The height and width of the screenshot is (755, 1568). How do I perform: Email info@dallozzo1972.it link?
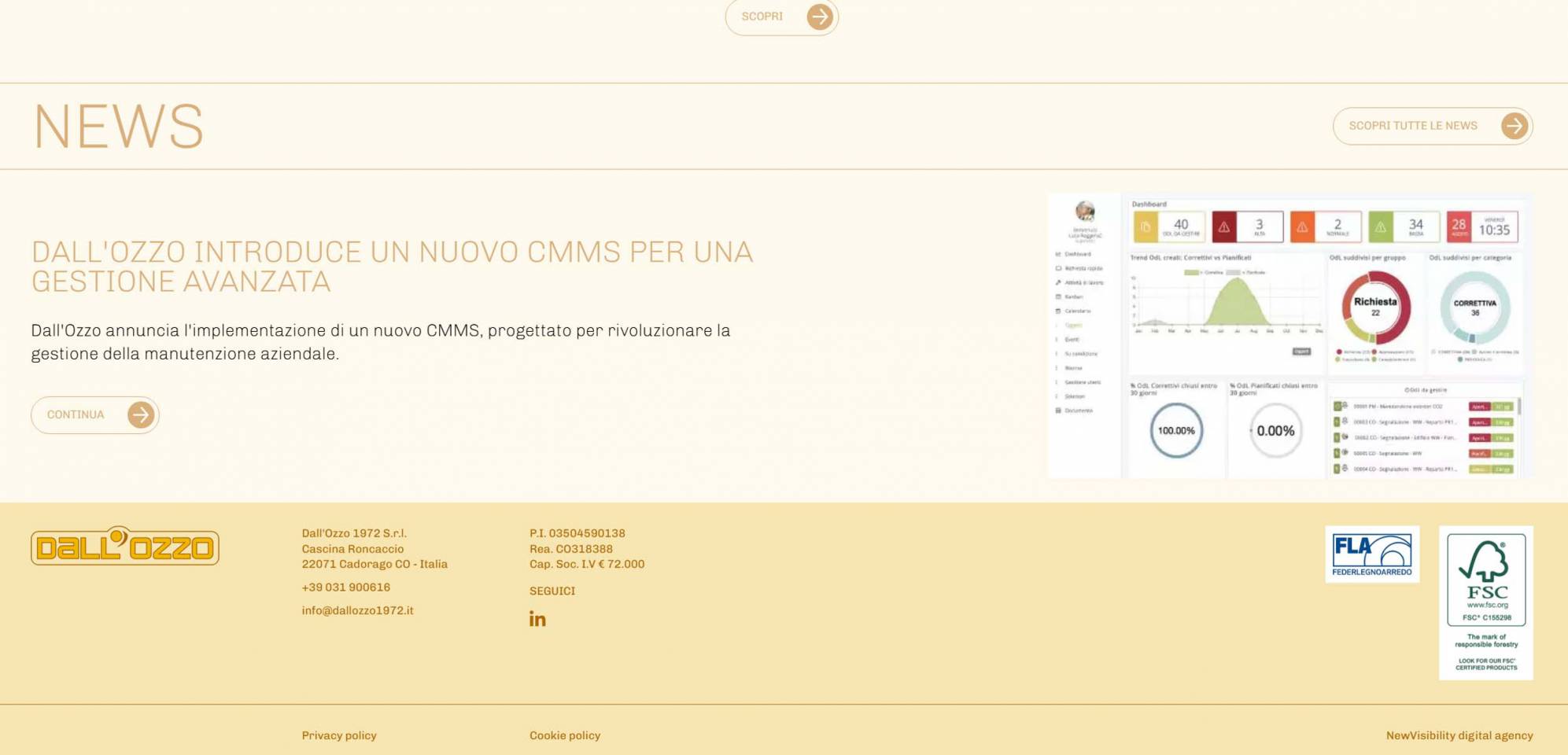click(x=357, y=610)
